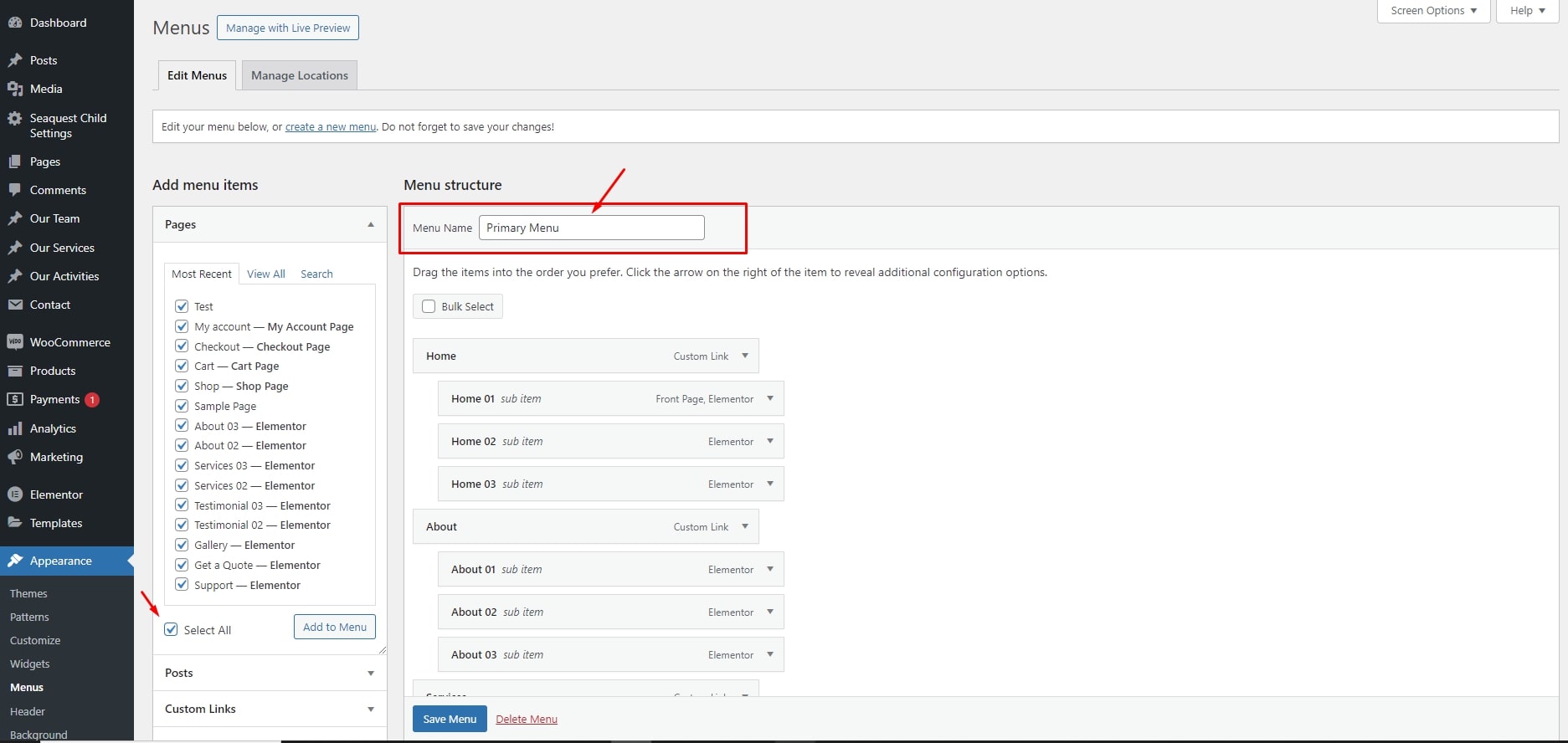1568x743 pixels.
Task: Follow the create a new menu link
Action: (x=331, y=127)
